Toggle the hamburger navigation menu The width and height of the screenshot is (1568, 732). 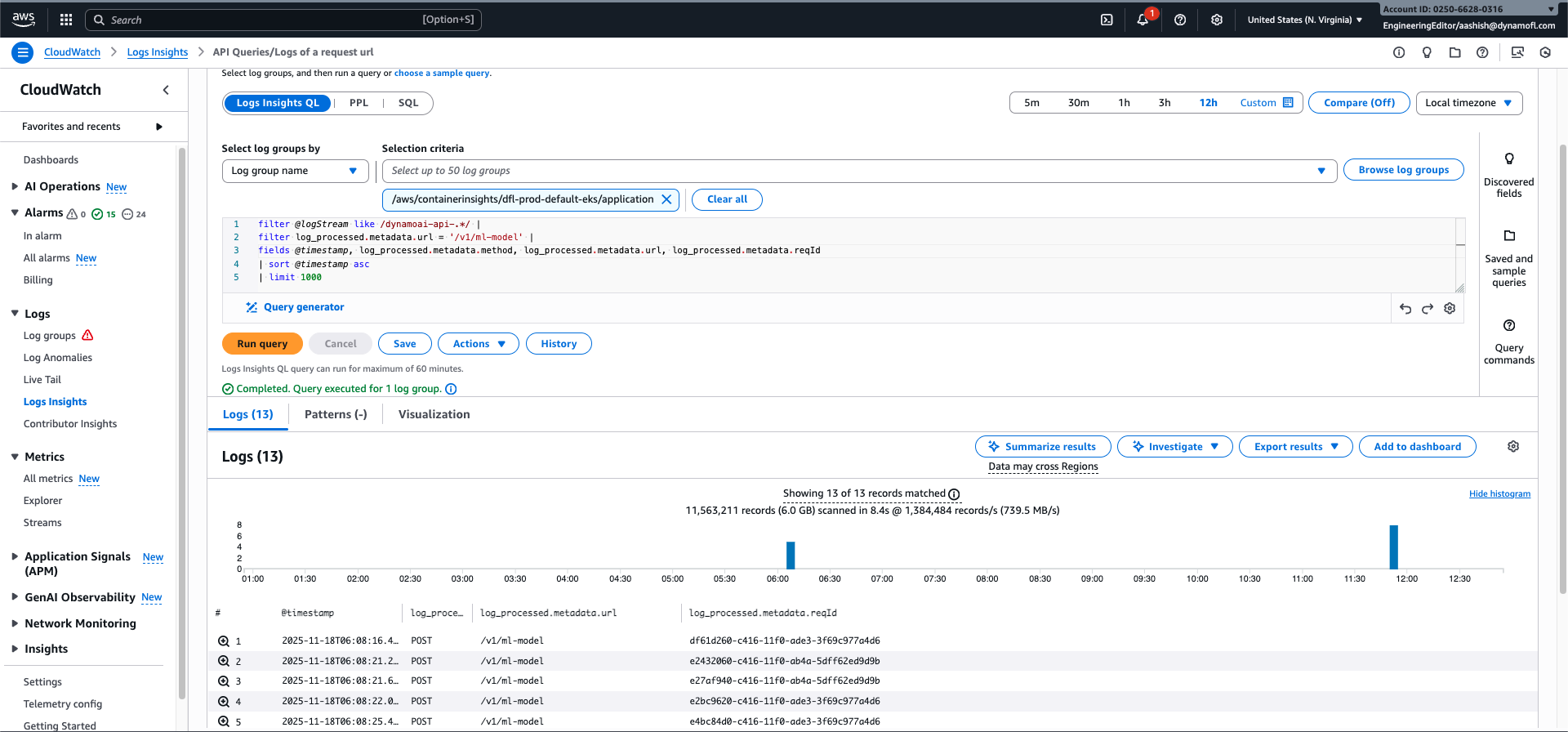[x=23, y=52]
